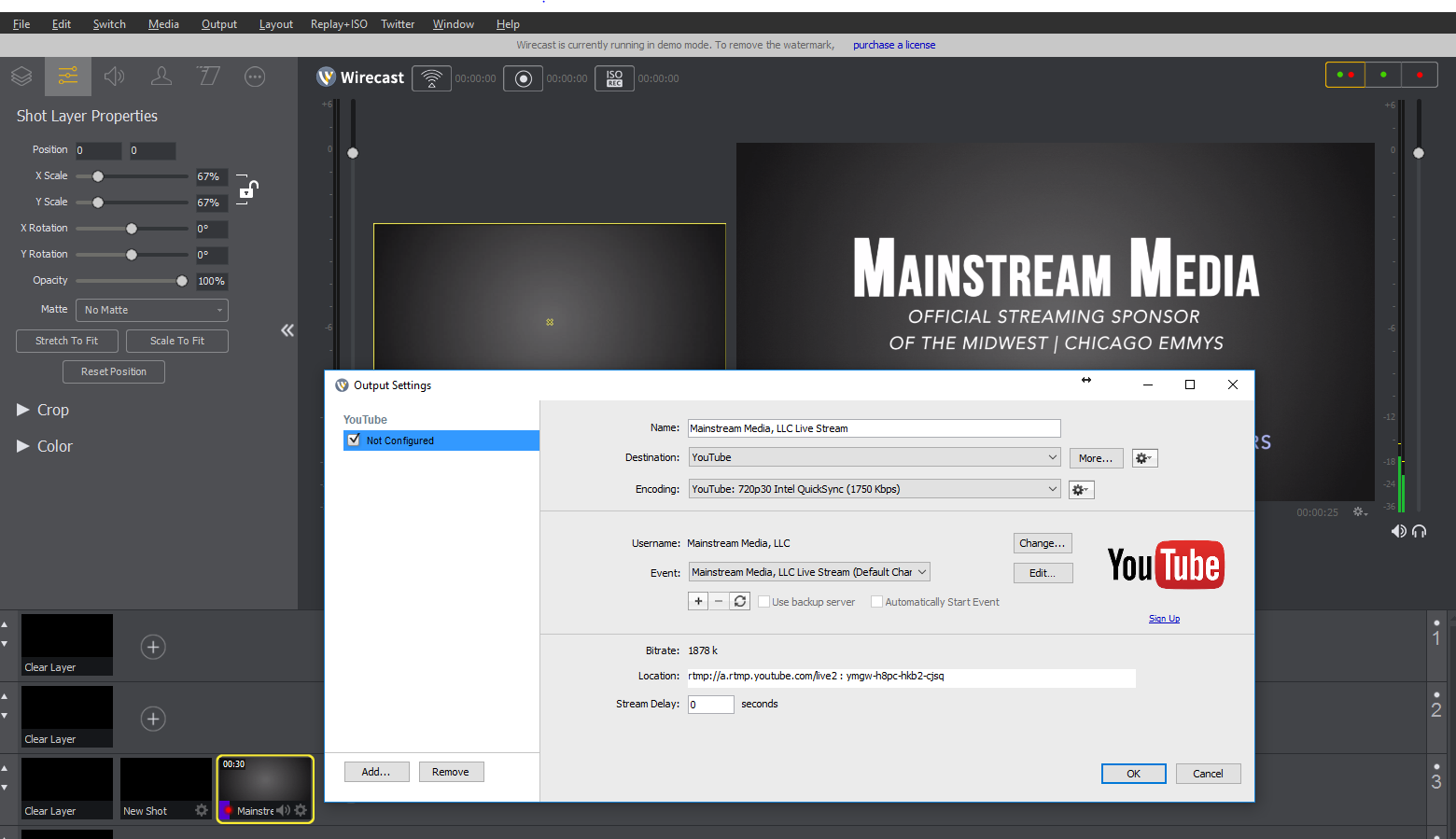This screenshot has width=1456, height=839.
Task: Click the broadcast stream Wi-Fi icon
Action: [431, 78]
